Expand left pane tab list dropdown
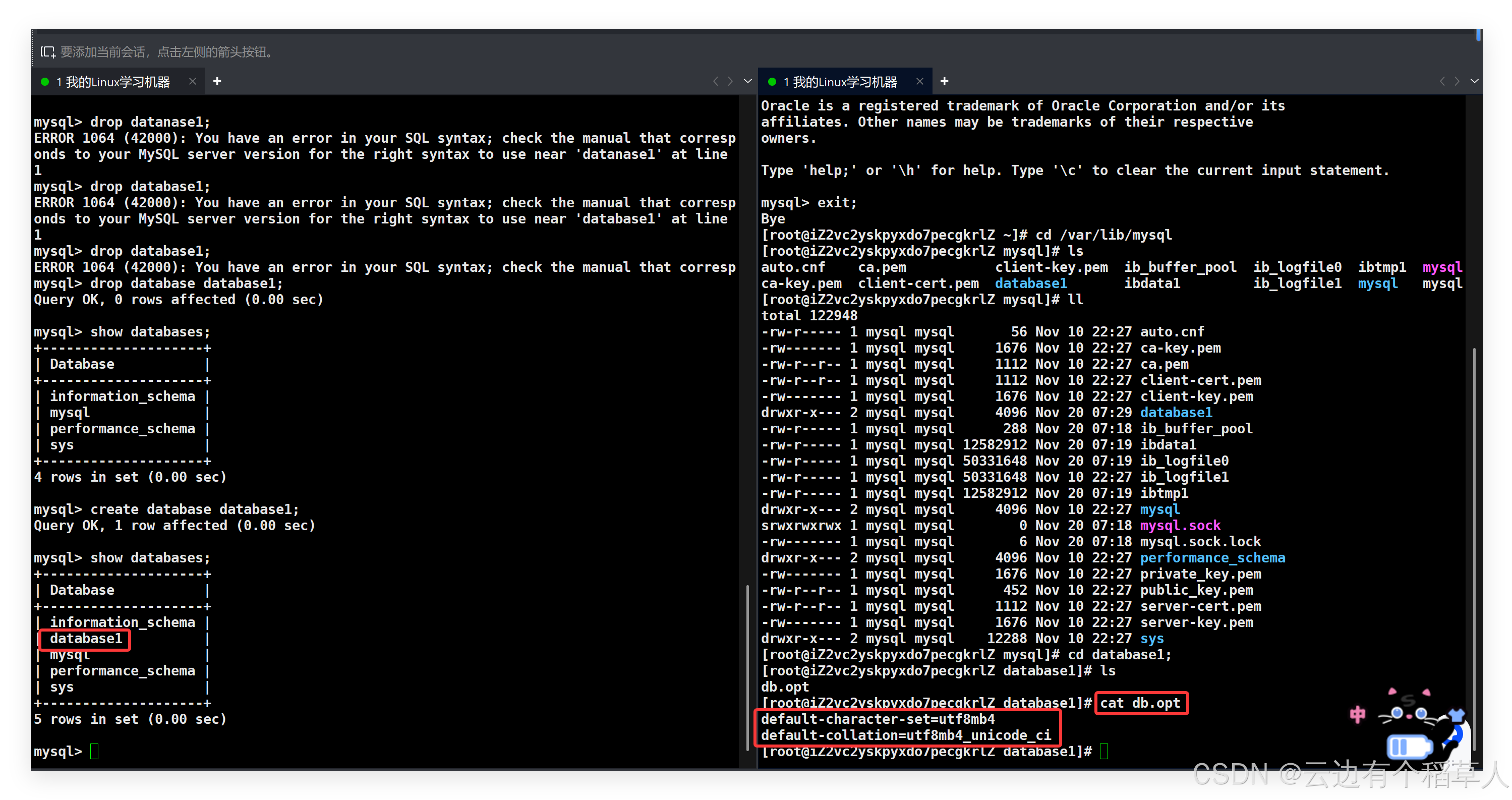 (747, 81)
